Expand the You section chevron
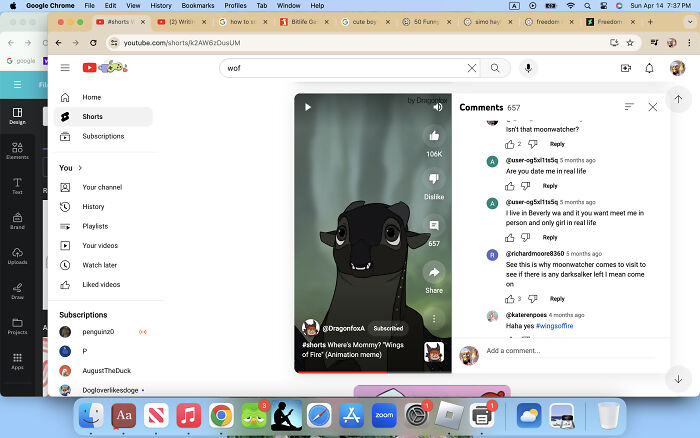The height and width of the screenshot is (438, 700). (79, 168)
